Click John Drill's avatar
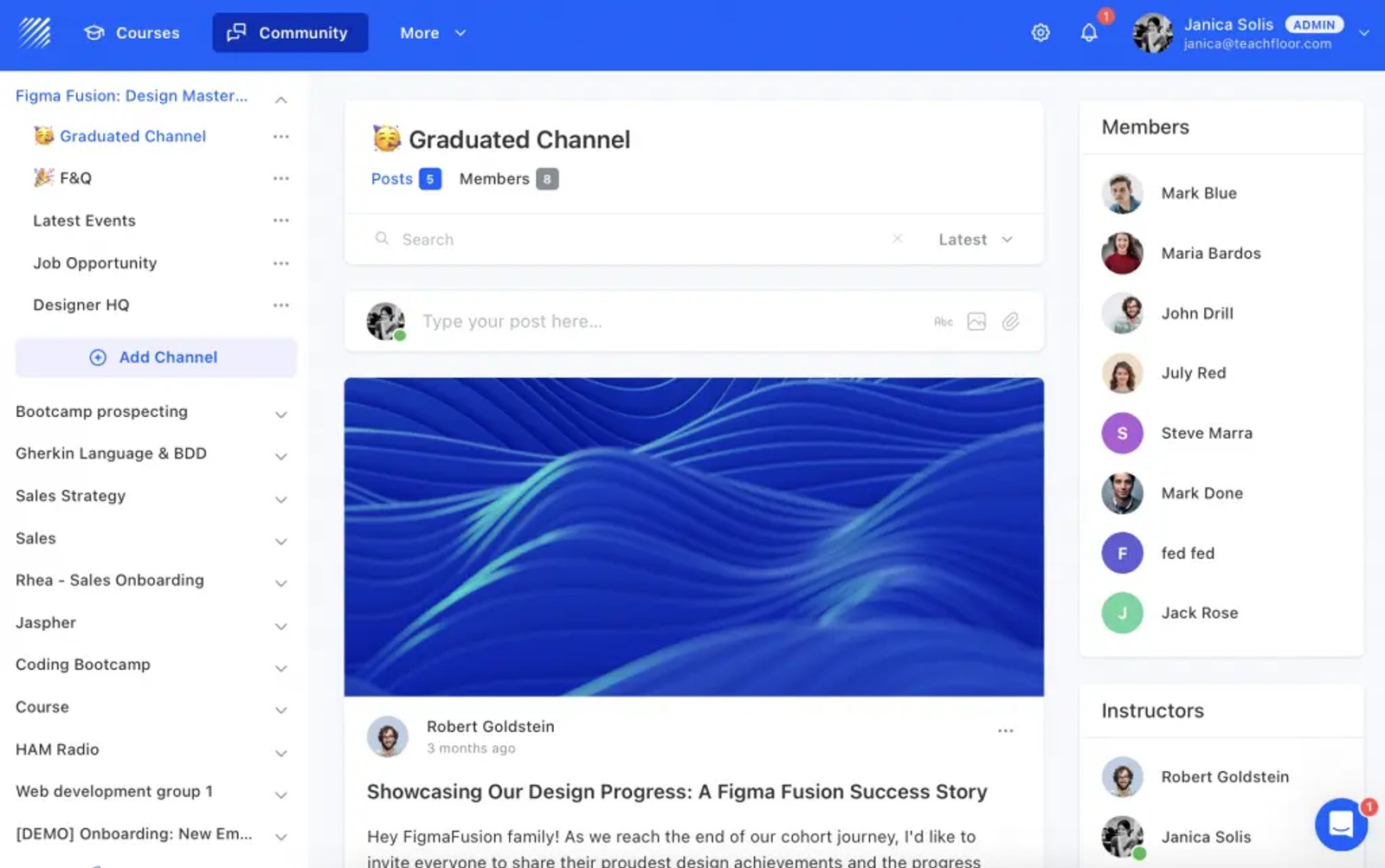 [1122, 313]
